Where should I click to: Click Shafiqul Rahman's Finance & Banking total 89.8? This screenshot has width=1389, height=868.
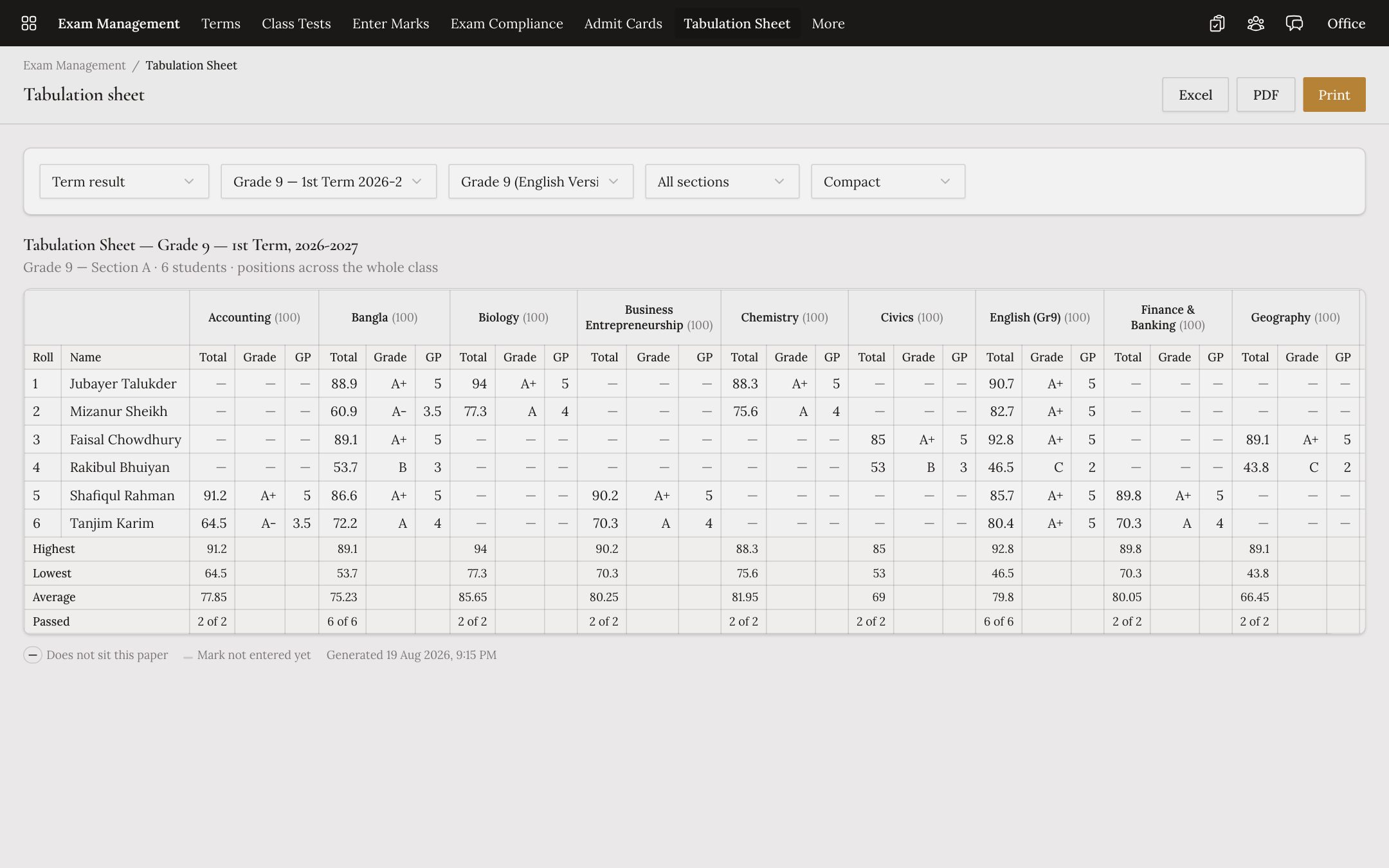click(x=1129, y=495)
